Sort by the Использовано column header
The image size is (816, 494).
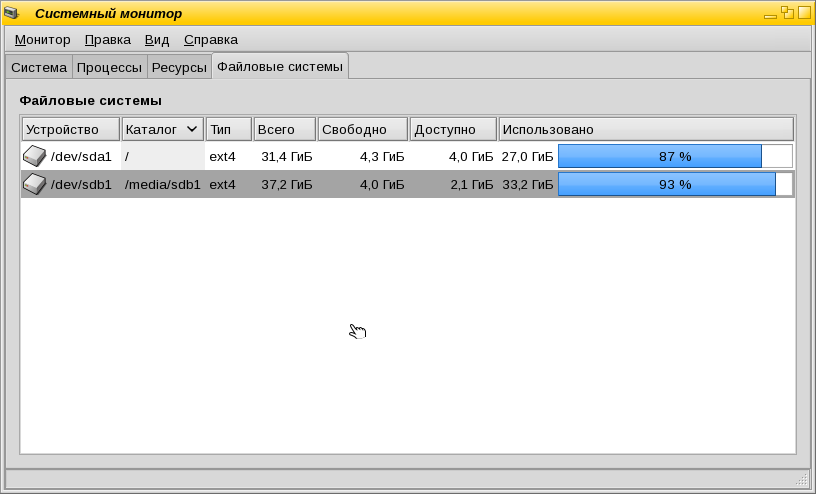click(646, 129)
